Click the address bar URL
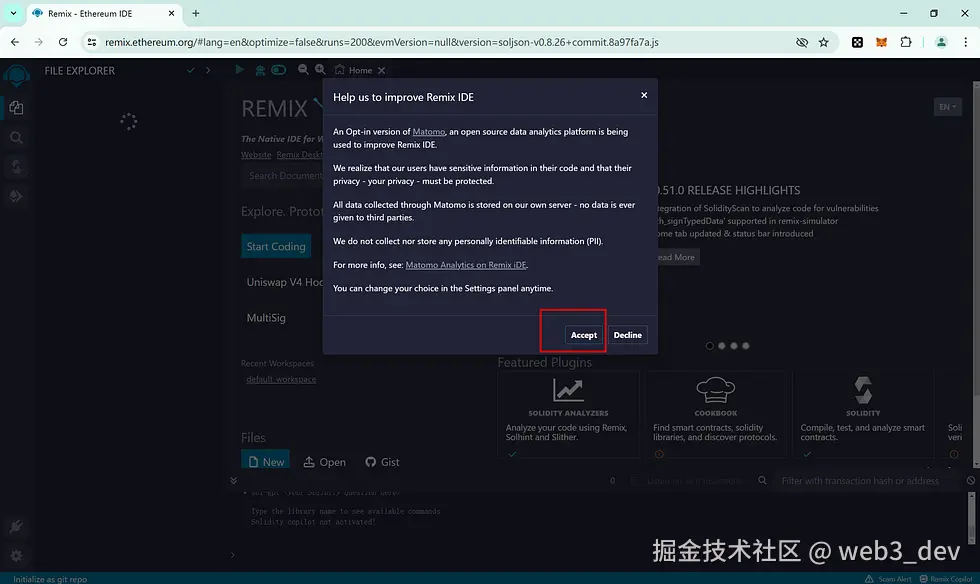Image resolution: width=980 pixels, height=584 pixels. point(382,43)
